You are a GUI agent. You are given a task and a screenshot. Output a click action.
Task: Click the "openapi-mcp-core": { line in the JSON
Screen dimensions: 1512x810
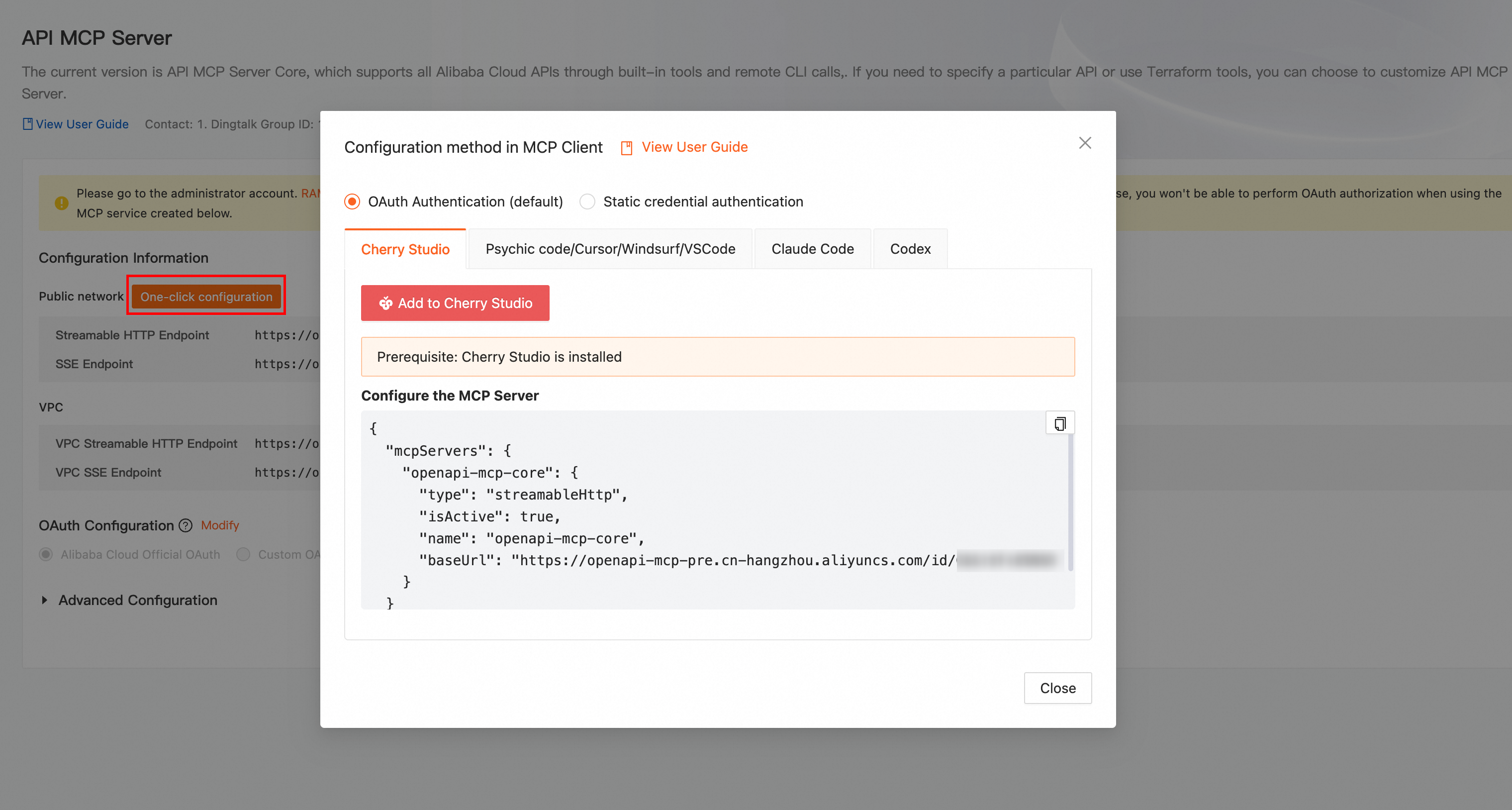point(491,473)
